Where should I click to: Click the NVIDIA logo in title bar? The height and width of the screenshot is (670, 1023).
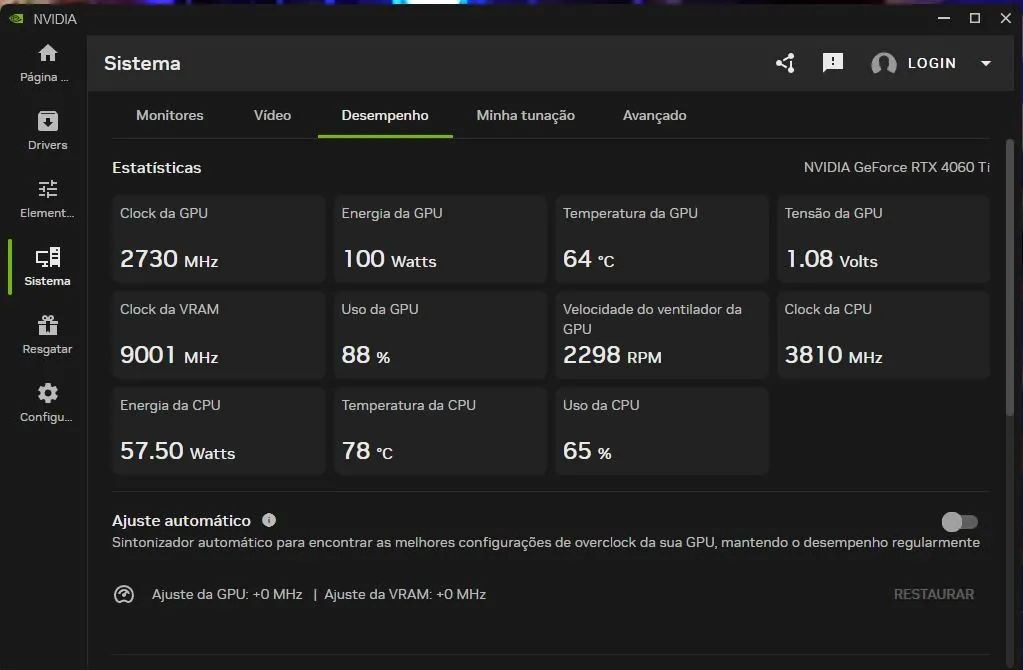[16, 19]
